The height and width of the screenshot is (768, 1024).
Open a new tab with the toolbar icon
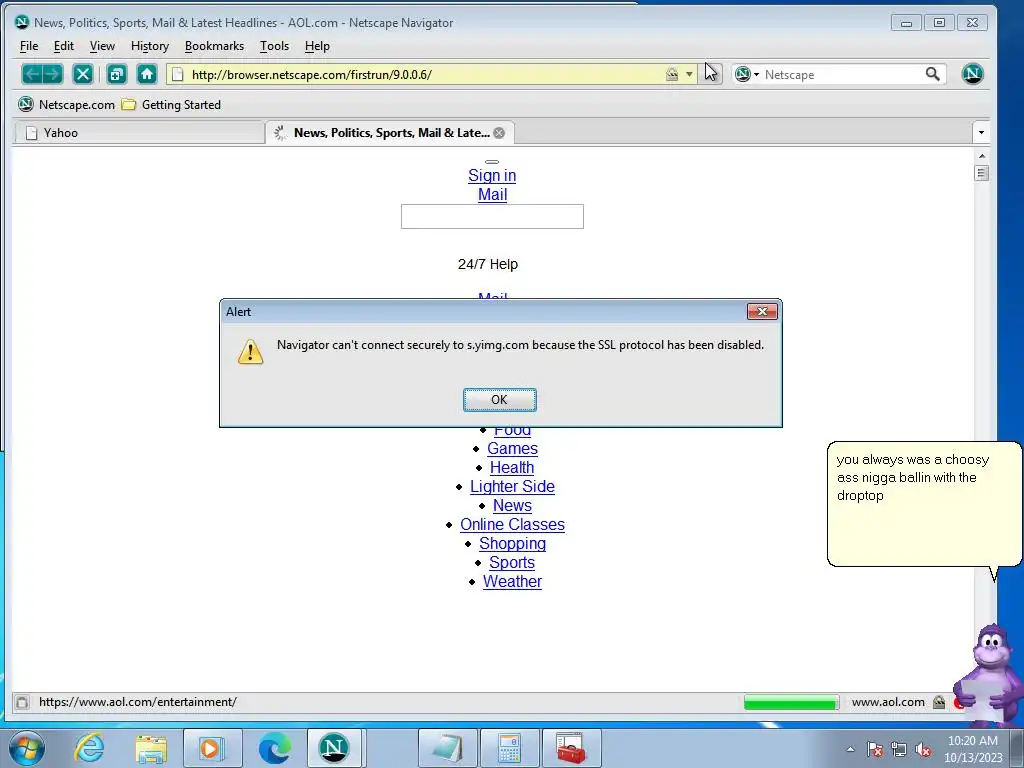pos(116,74)
